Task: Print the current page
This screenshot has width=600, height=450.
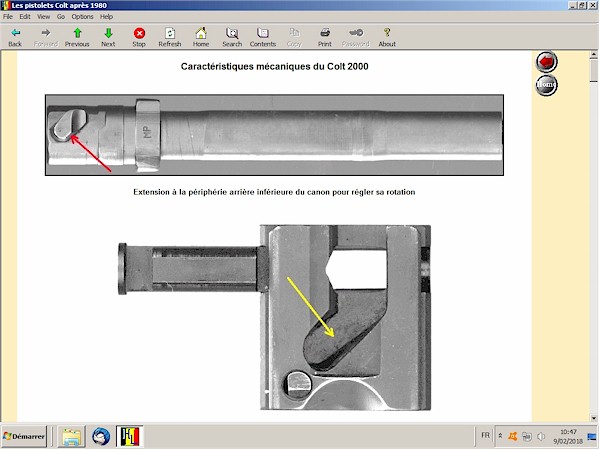Action: (x=325, y=37)
